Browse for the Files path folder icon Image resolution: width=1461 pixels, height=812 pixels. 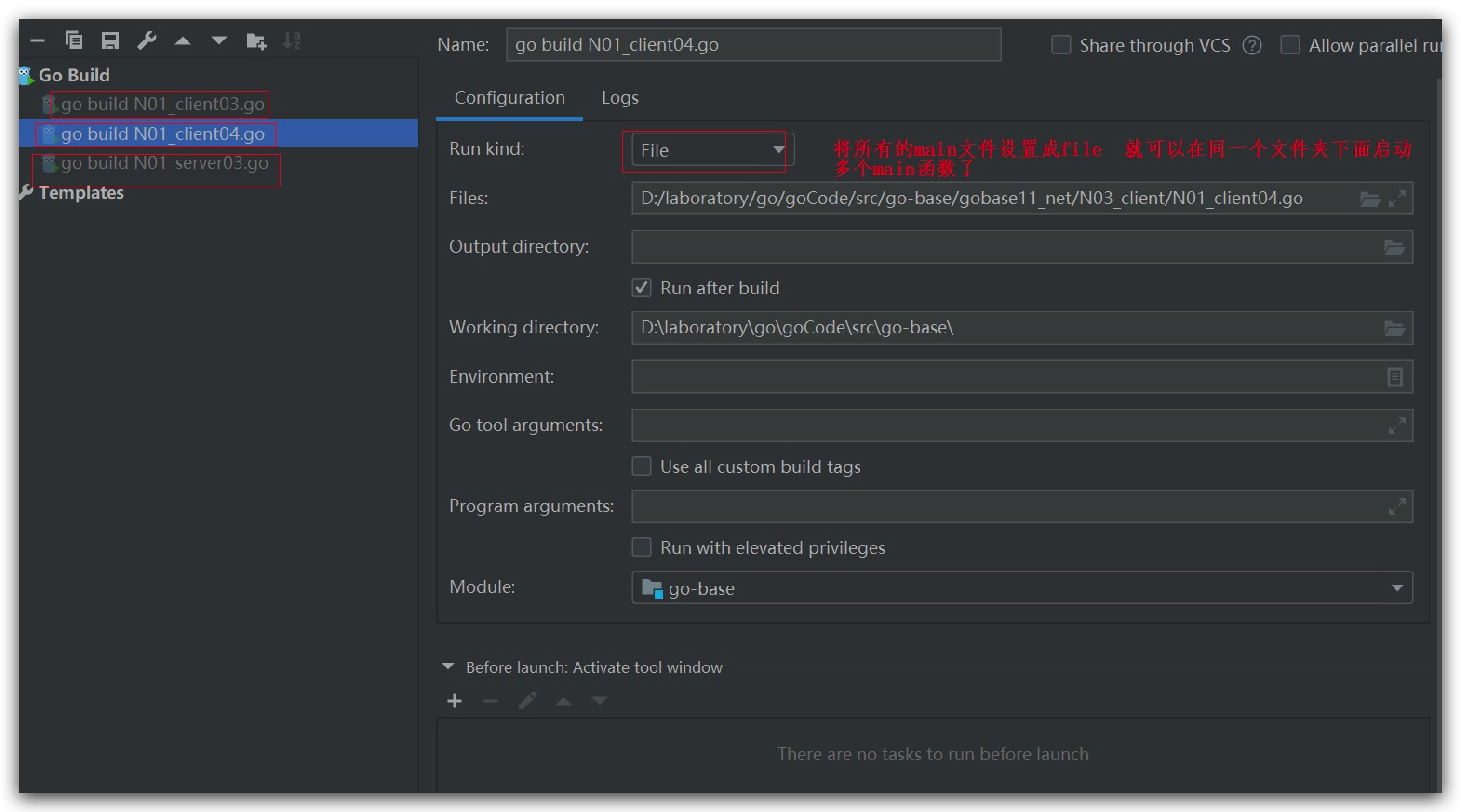pyautogui.click(x=1369, y=199)
